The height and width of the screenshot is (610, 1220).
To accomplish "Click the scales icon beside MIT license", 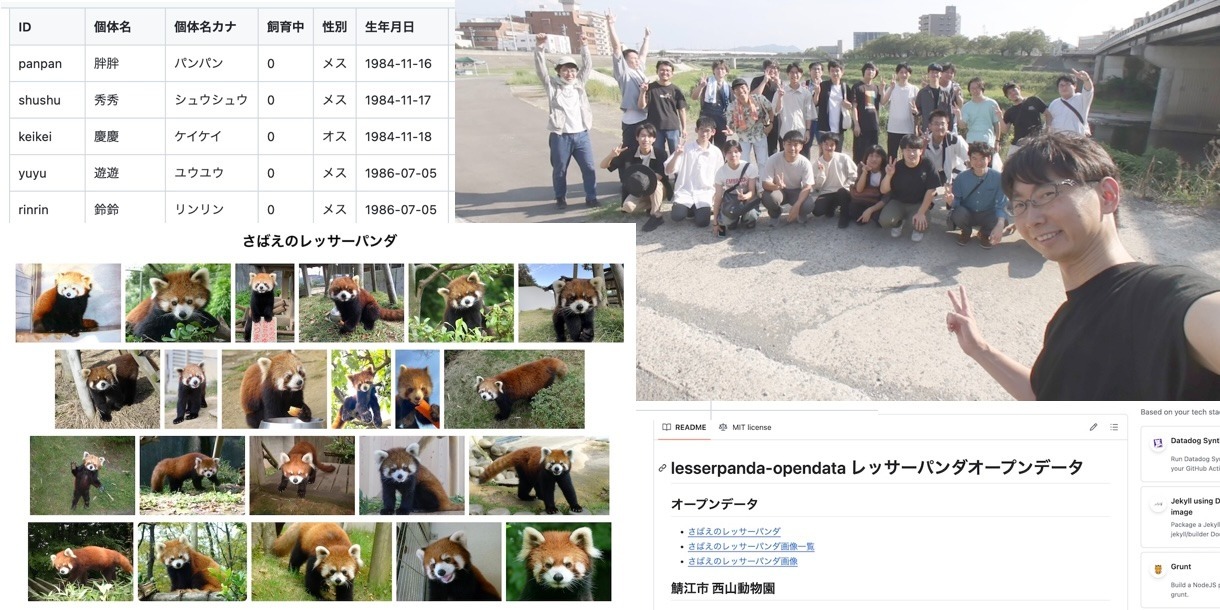I will point(723,427).
